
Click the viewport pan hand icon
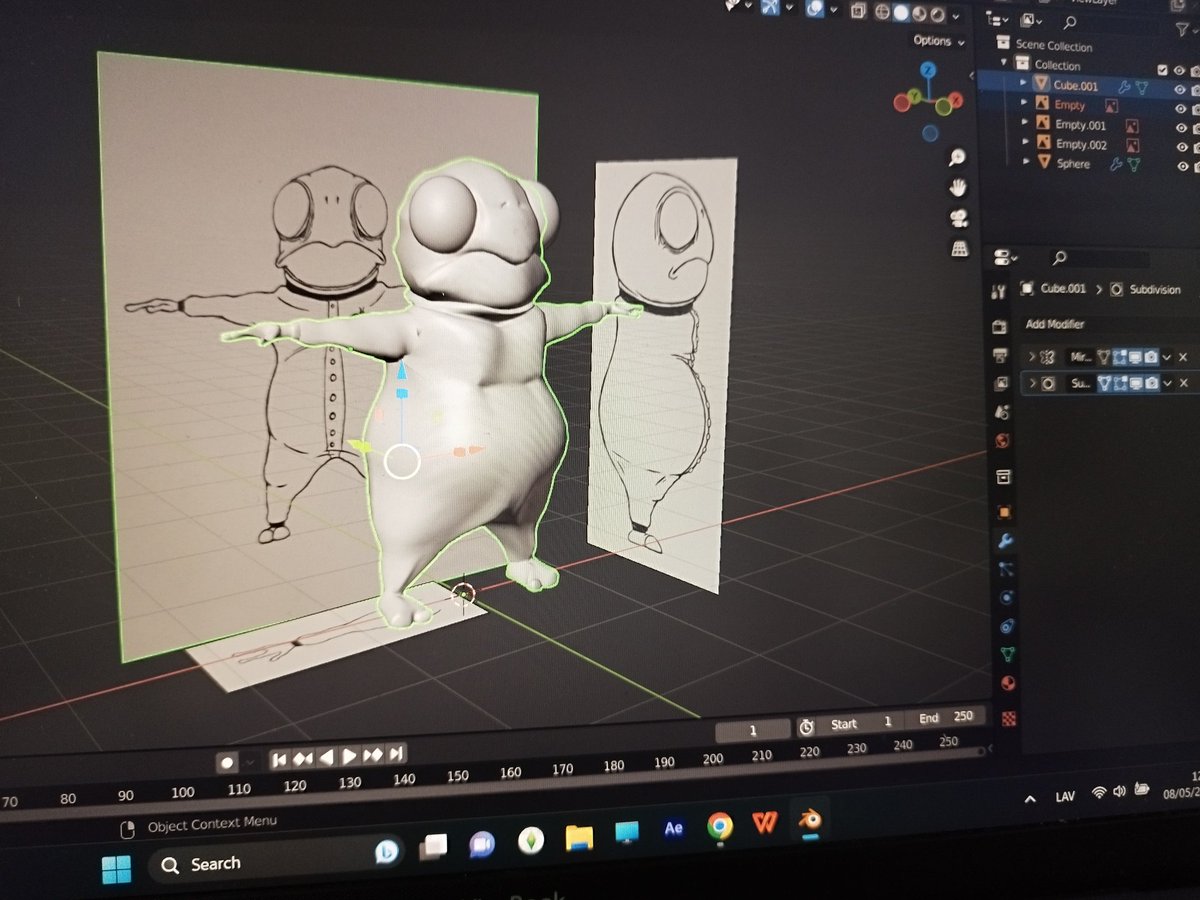tap(958, 187)
